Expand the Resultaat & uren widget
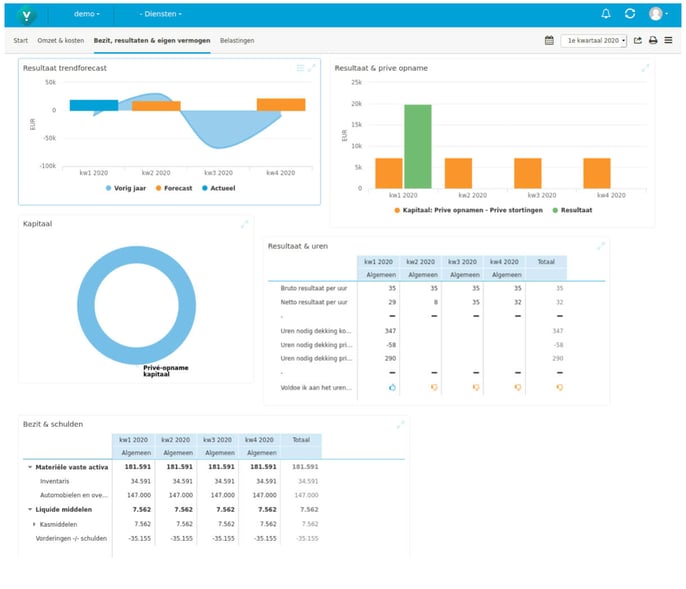 [x=601, y=246]
